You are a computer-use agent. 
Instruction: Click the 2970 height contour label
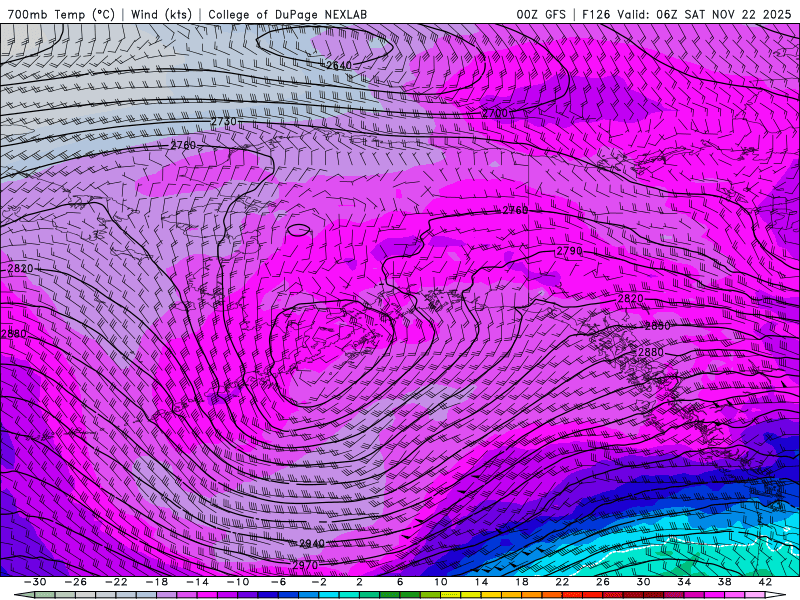tap(305, 565)
